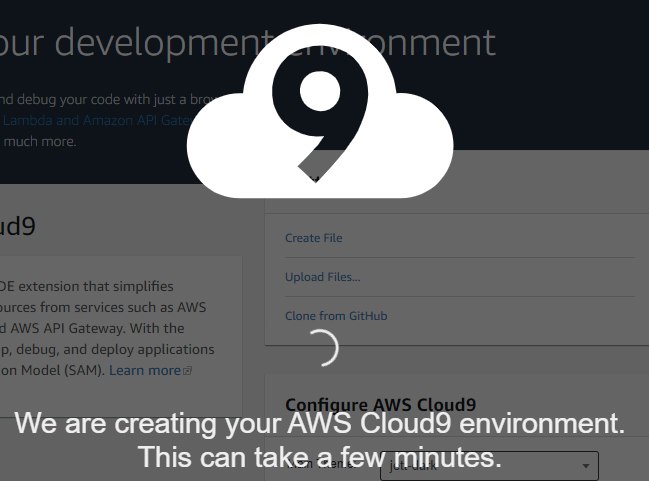Click the theme selection combo box field
The image size is (649, 481).
480,467
